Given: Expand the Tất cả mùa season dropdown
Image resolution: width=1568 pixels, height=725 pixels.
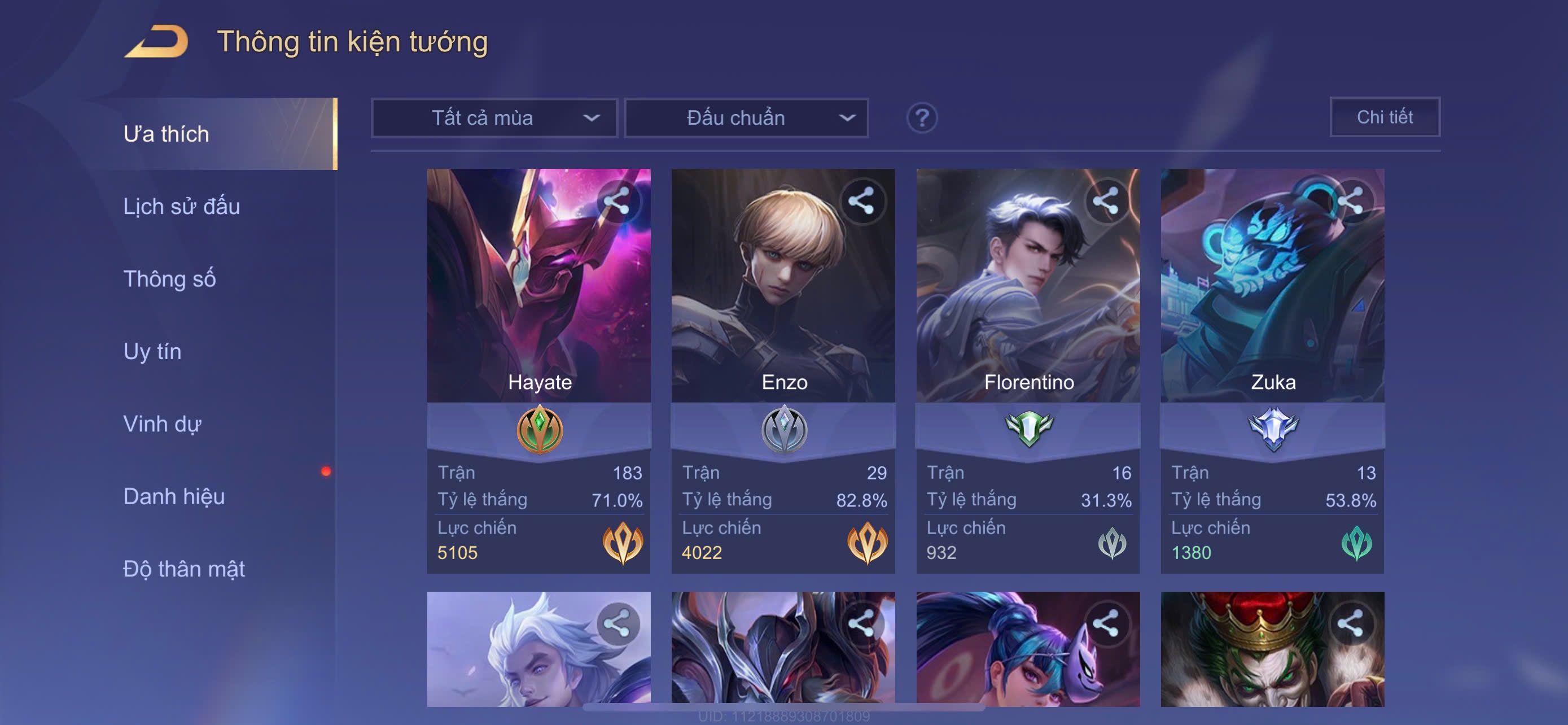Looking at the screenshot, I should point(494,118).
